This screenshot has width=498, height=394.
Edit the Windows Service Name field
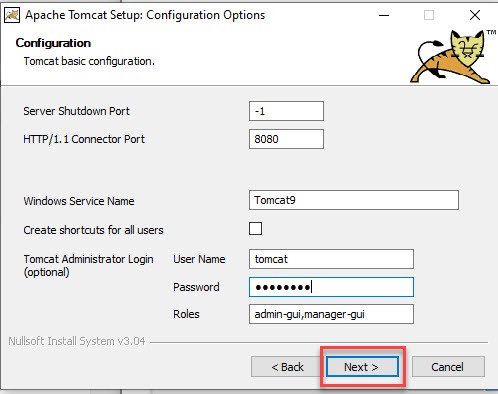point(354,200)
